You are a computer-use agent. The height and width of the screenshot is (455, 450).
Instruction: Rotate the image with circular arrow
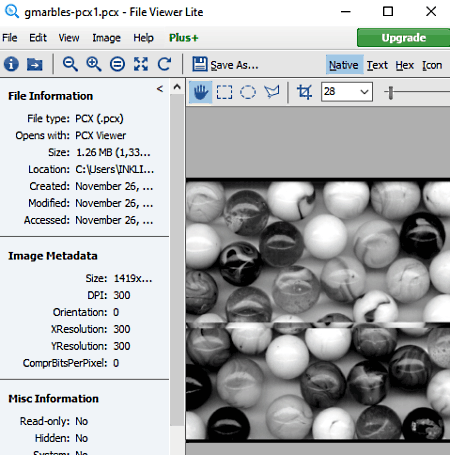pos(164,64)
